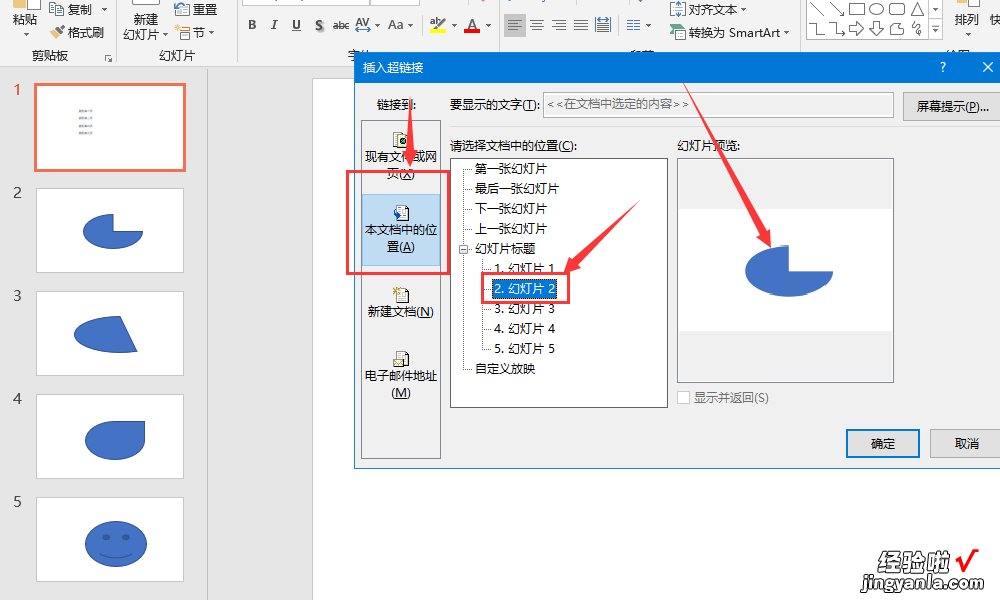Select slide 2 thumbnail with pie shape
This screenshot has width=1000, height=600.
tap(110, 230)
